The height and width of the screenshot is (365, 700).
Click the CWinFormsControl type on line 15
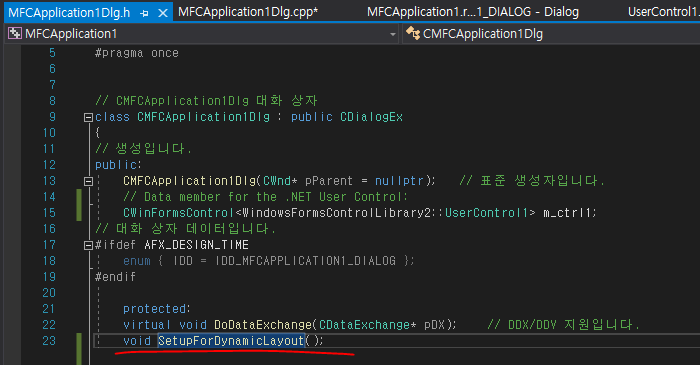pyautogui.click(x=179, y=213)
